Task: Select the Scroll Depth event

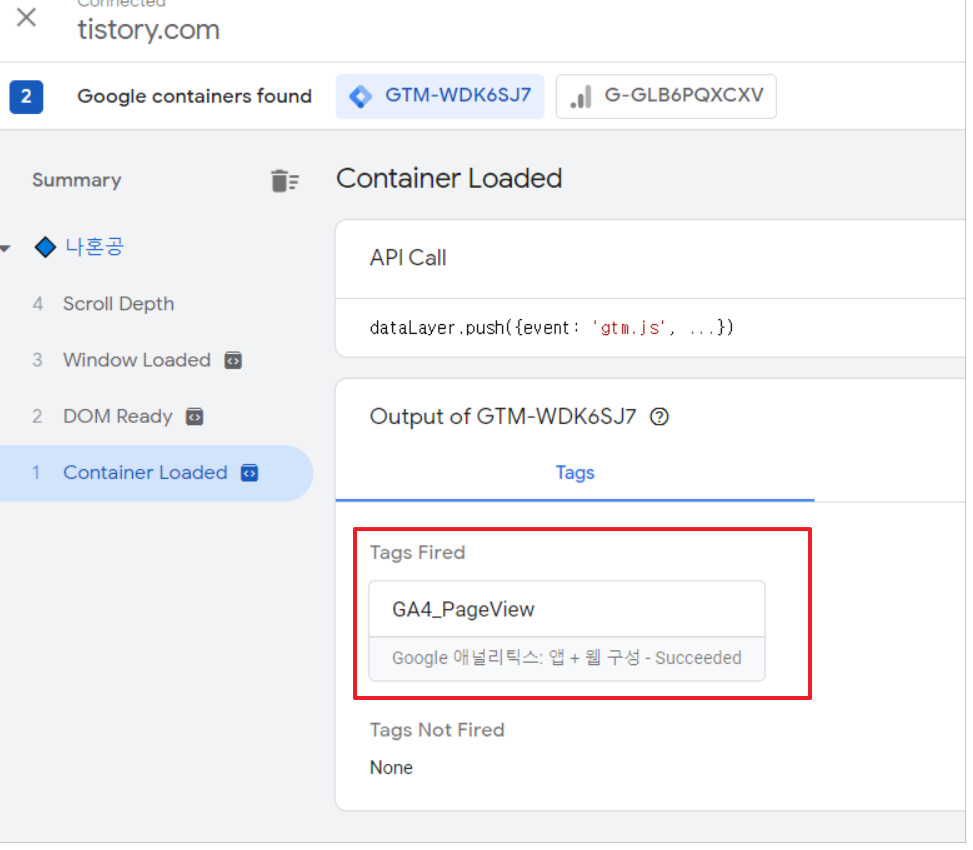Action: tap(118, 304)
